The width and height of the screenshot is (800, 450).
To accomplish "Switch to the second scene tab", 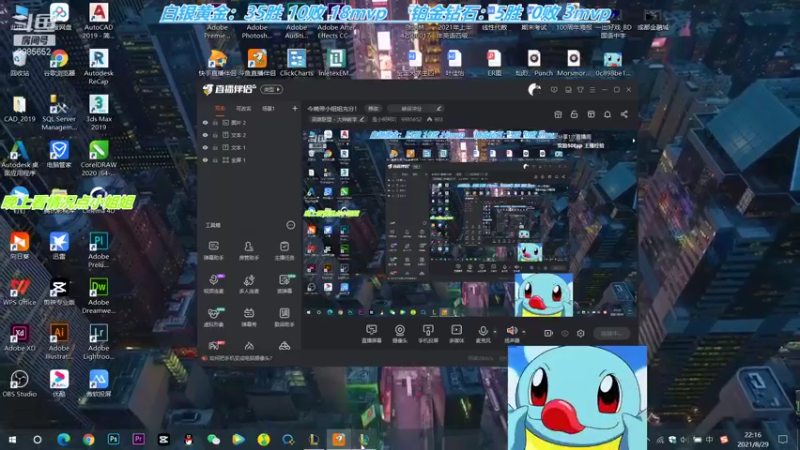I will (x=243, y=108).
